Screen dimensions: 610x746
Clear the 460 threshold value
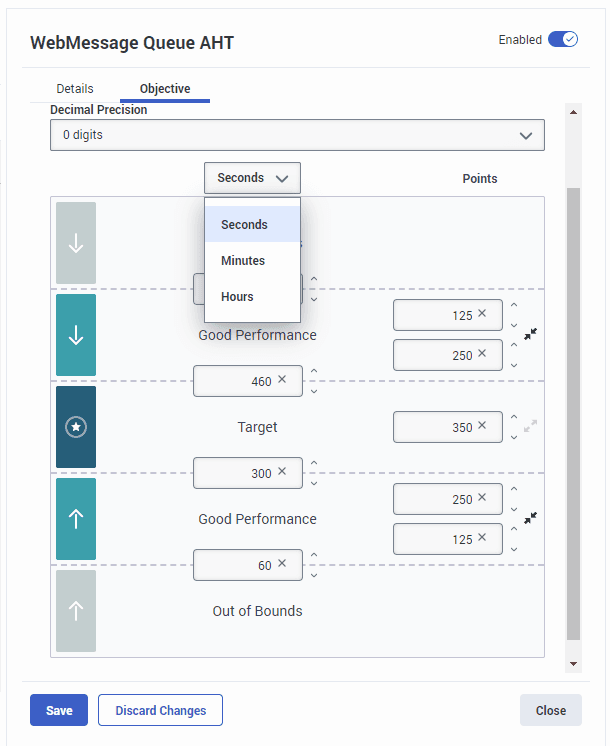pyautogui.click(x=282, y=380)
